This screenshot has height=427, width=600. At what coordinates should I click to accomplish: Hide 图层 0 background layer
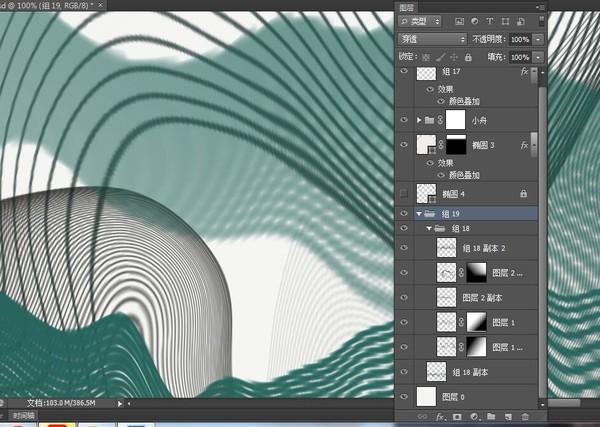[x=404, y=396]
